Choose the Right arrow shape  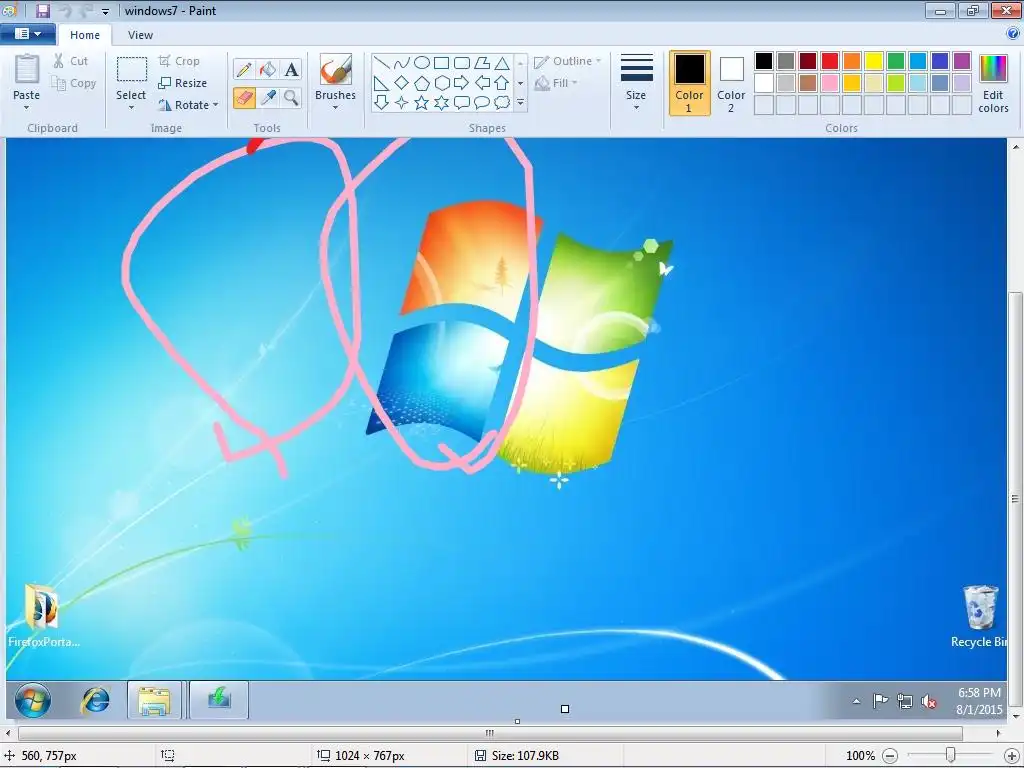[462, 83]
